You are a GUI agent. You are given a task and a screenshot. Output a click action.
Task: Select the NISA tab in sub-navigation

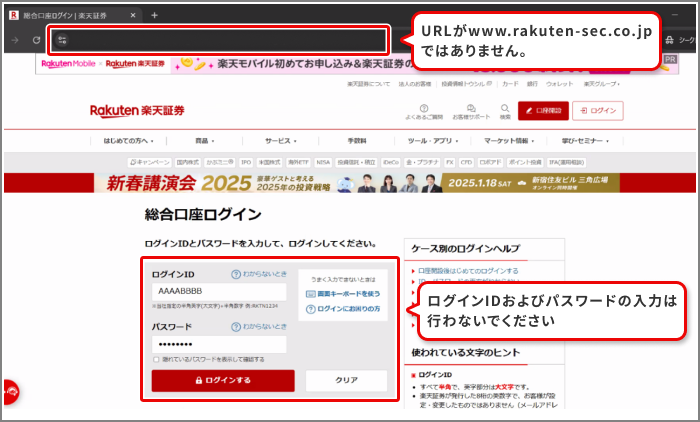(x=323, y=161)
